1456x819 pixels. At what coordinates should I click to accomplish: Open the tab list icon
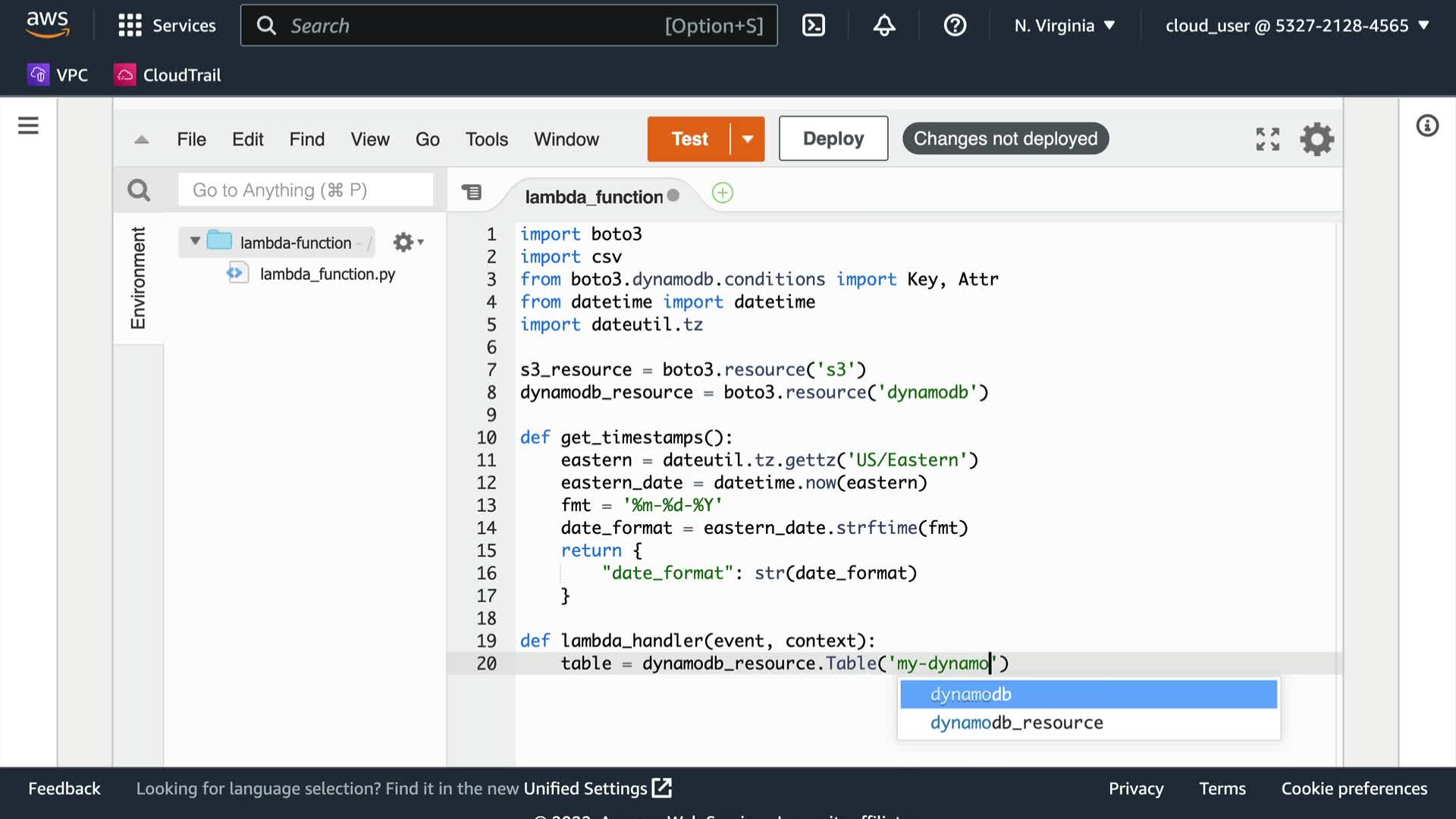(472, 193)
